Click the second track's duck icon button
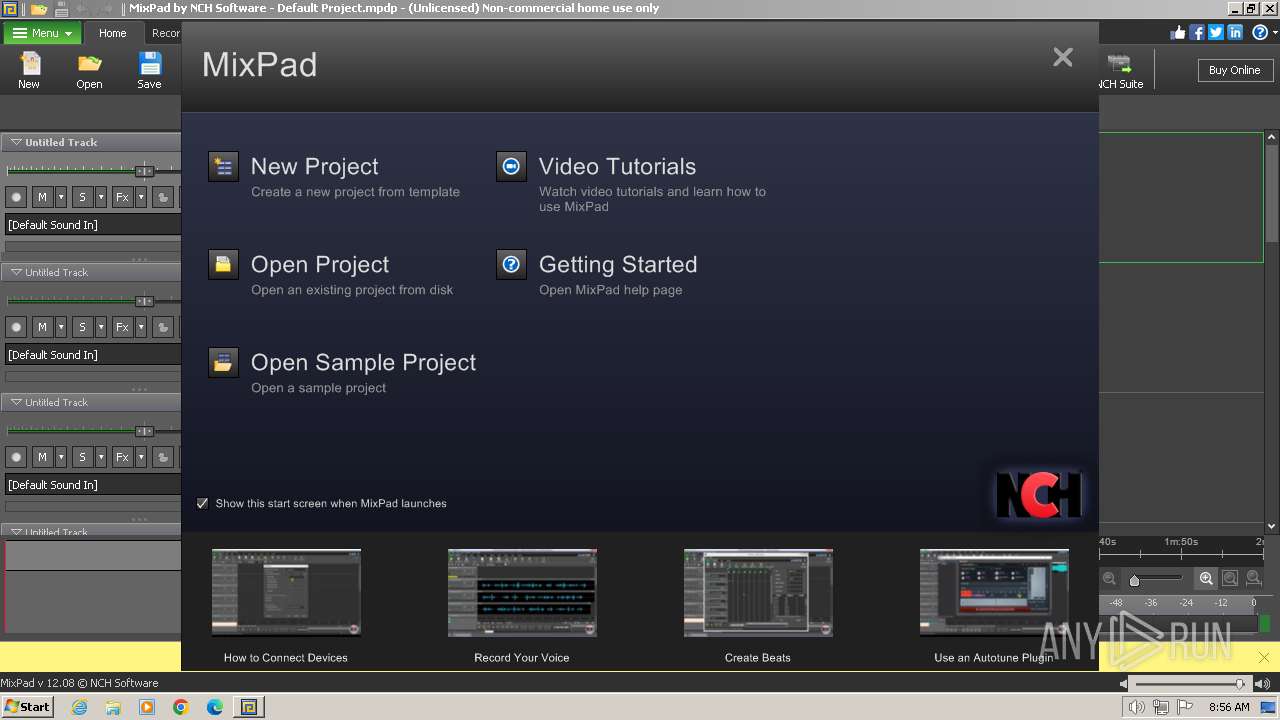This screenshot has height=720, width=1280. 163,327
